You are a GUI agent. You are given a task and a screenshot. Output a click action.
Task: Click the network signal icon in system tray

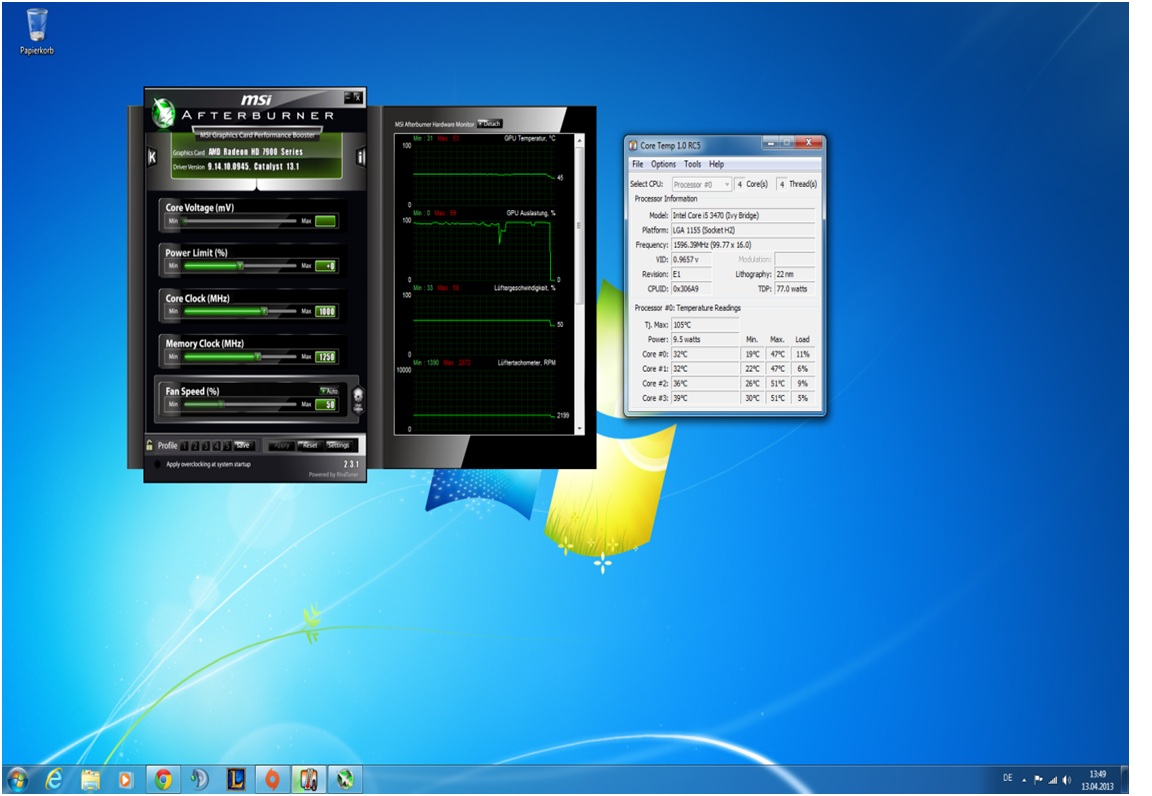[x=1053, y=780]
